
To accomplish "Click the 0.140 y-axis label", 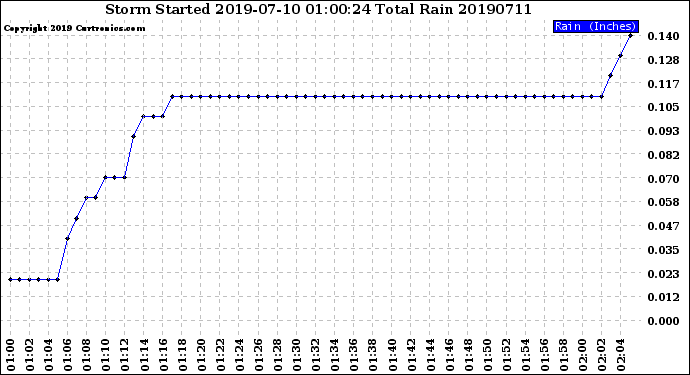I will click(663, 36).
